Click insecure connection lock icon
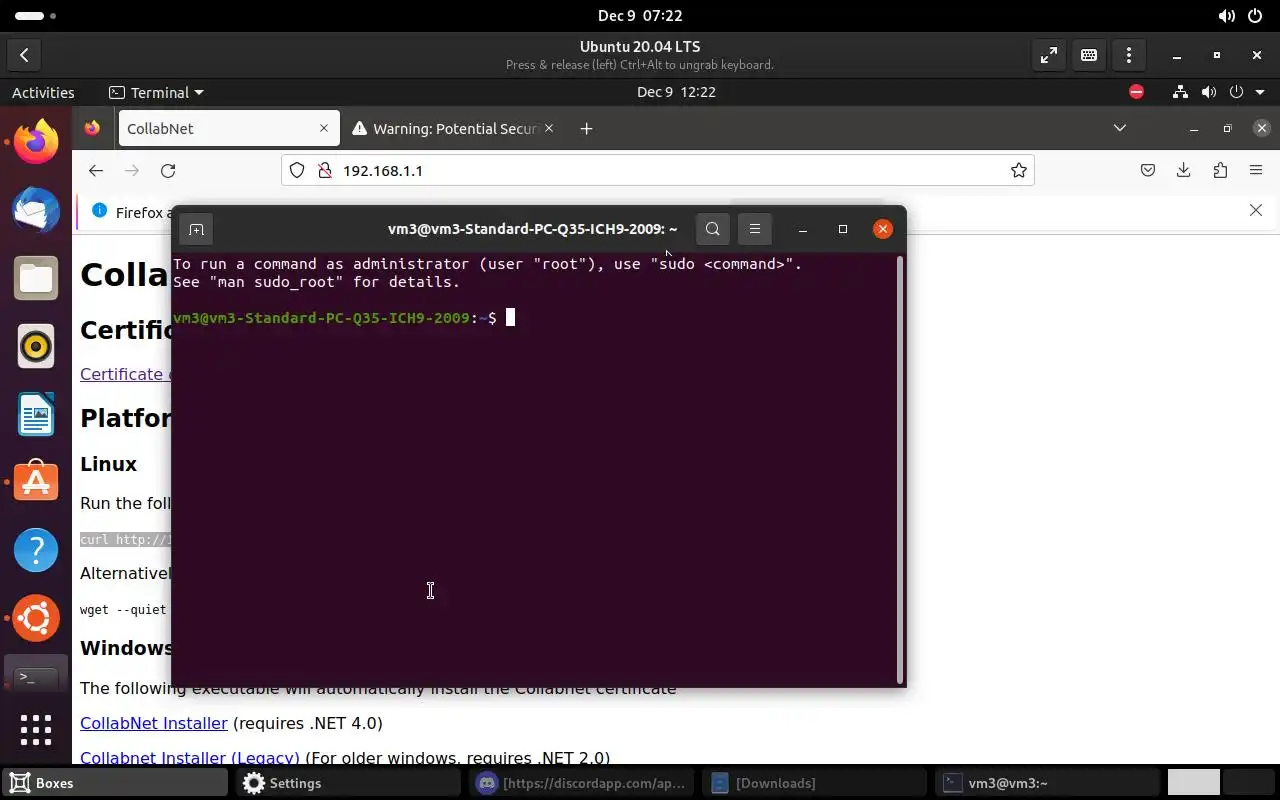The image size is (1280, 800). point(324,171)
